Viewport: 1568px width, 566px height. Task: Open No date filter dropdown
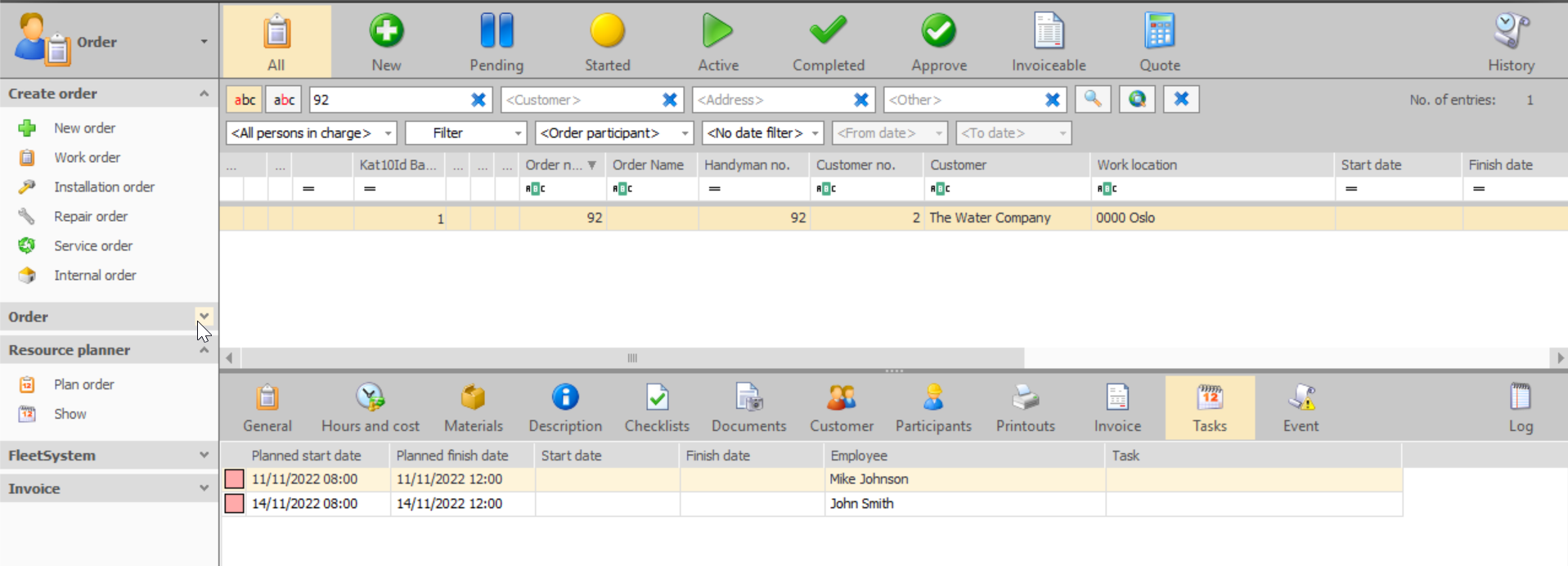click(762, 133)
